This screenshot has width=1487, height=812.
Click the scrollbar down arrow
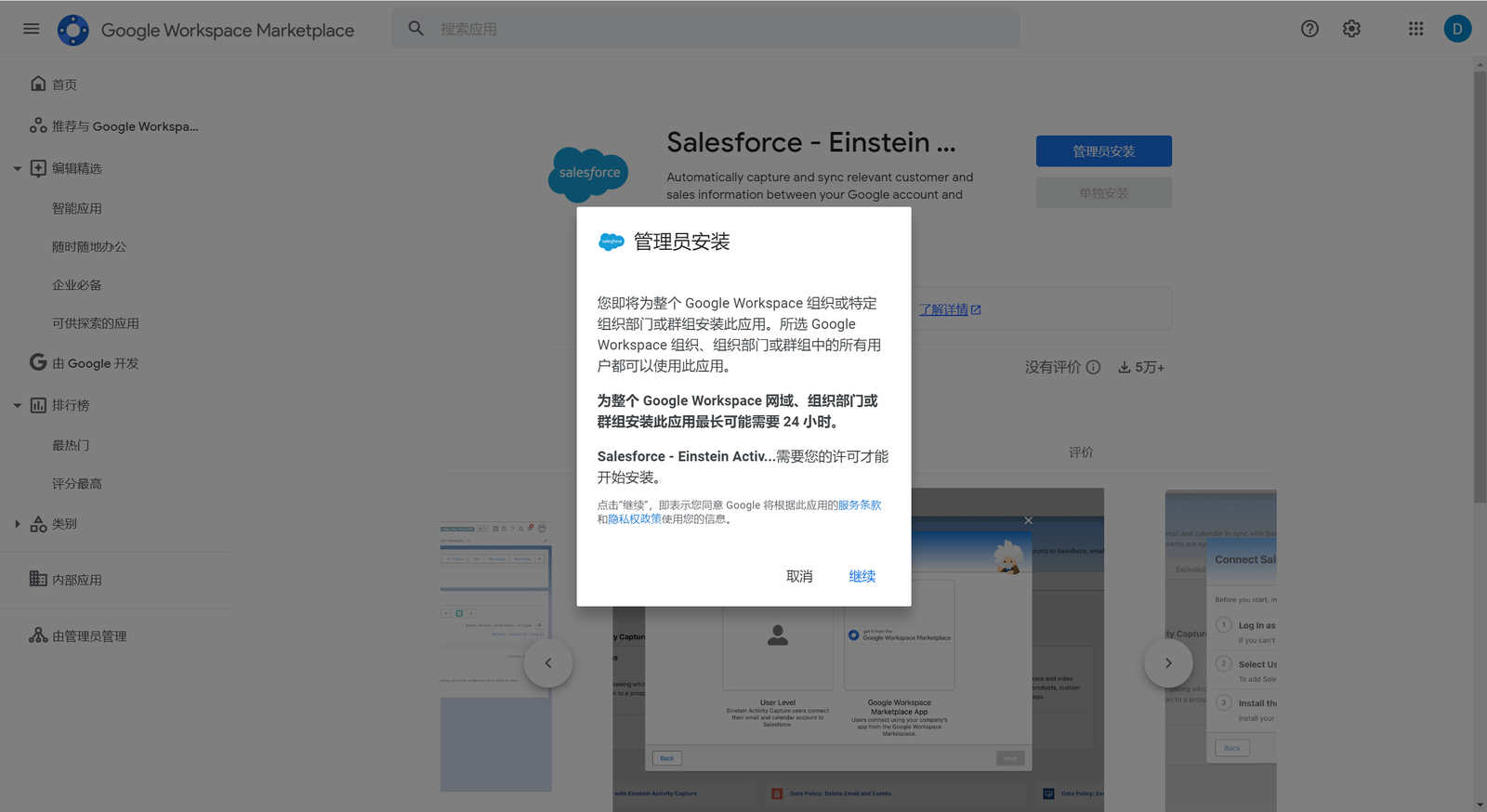1480,805
